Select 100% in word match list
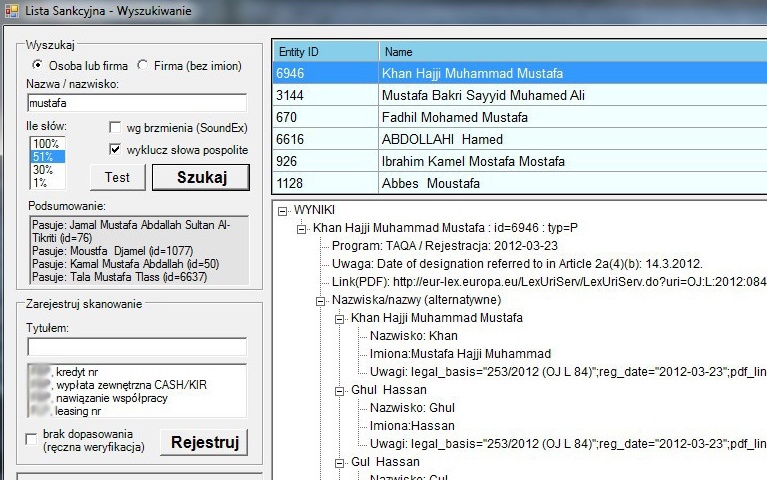Screen dimensions: 767x480 [x=46, y=144]
